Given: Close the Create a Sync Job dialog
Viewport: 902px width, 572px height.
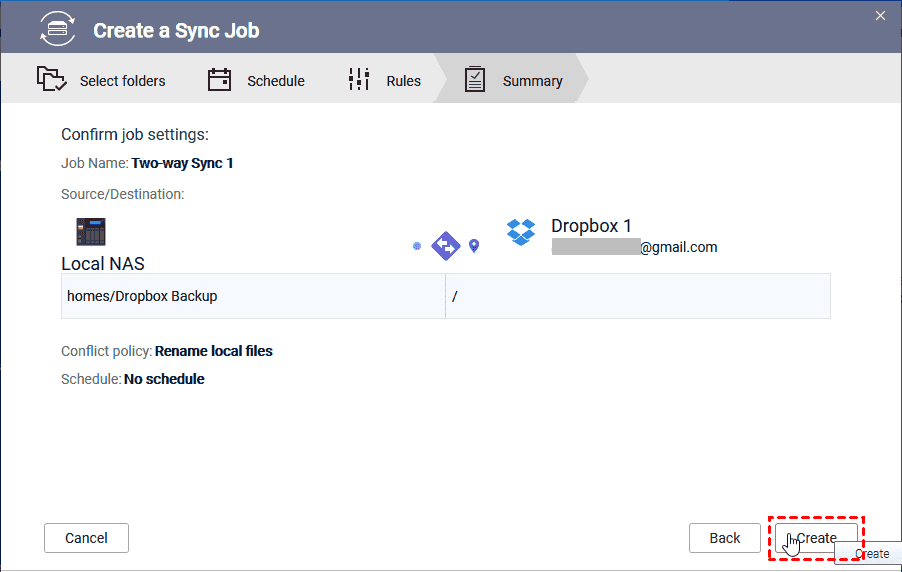Looking at the screenshot, I should [880, 15].
